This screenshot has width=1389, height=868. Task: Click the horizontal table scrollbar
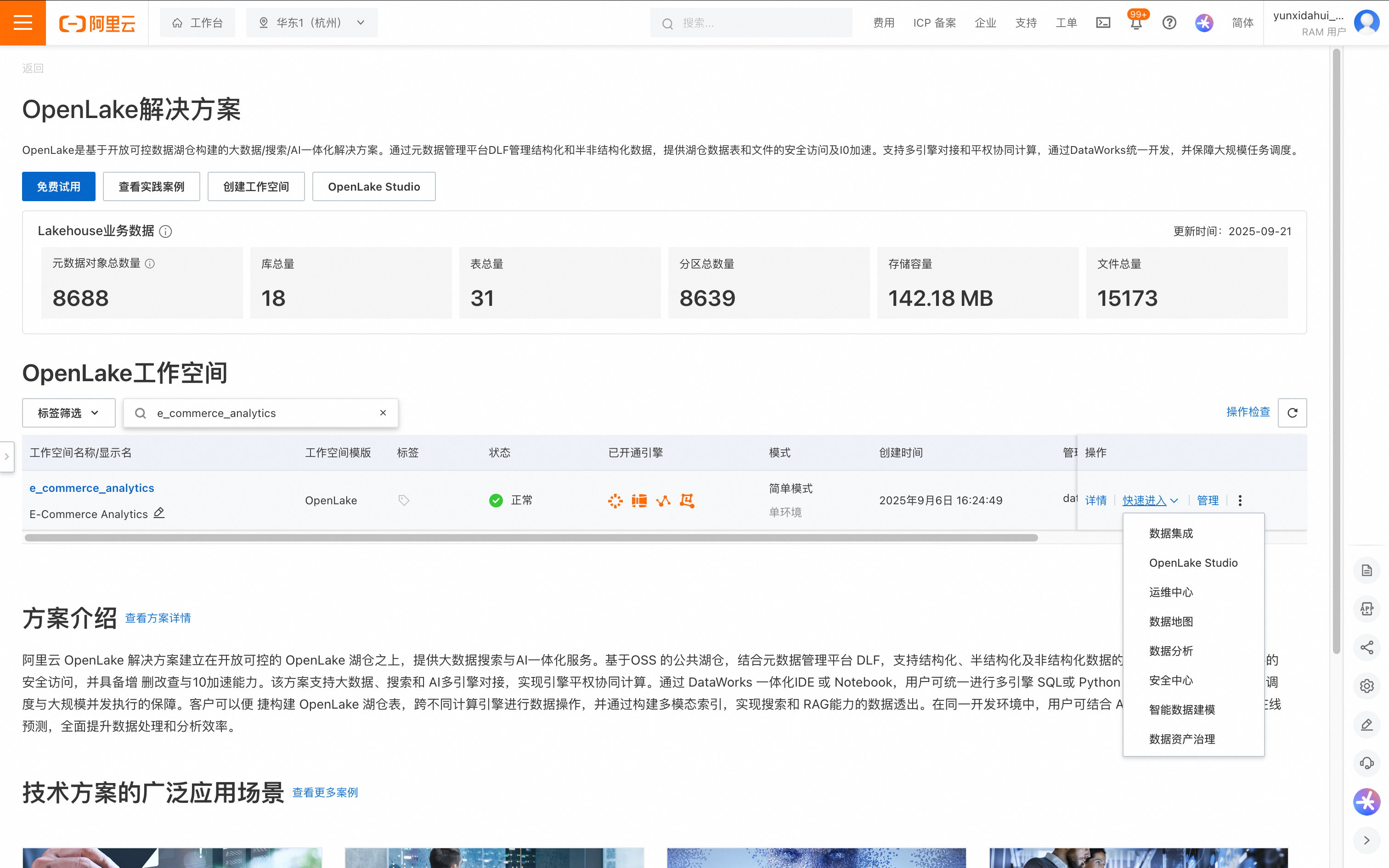[x=531, y=538]
